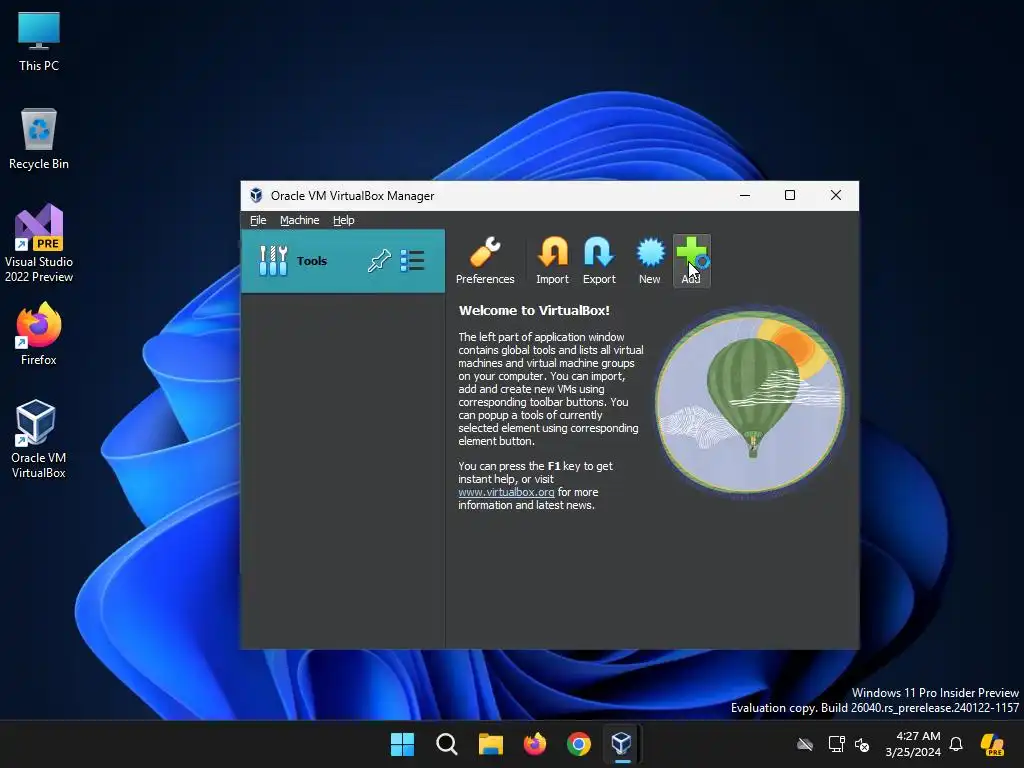Click the Welcome to VirtualBox! heading

click(x=534, y=310)
